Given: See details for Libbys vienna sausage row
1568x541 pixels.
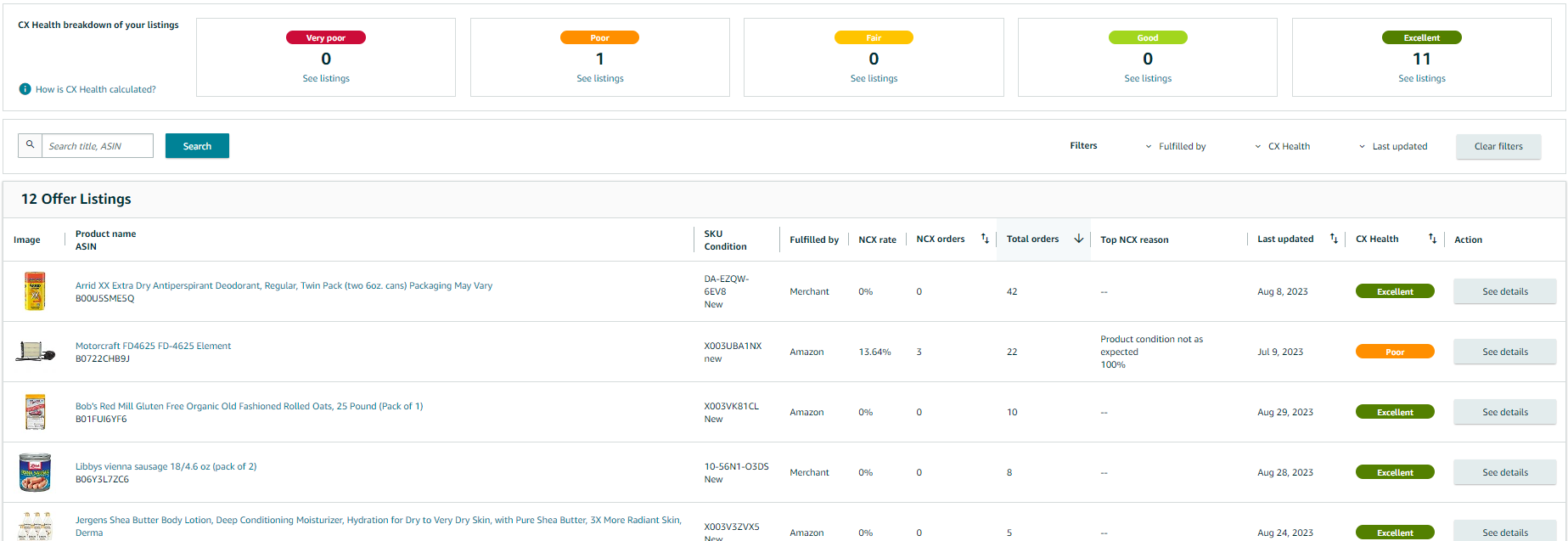Looking at the screenshot, I should [1505, 472].
